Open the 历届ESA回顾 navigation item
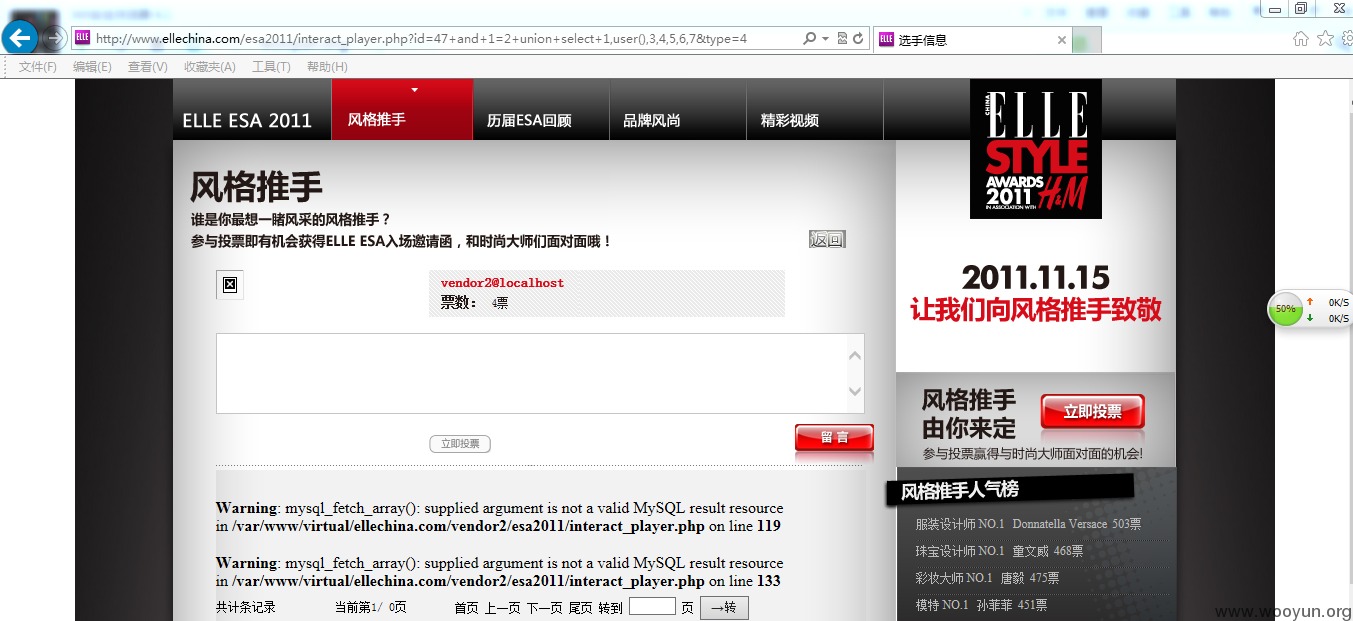The width and height of the screenshot is (1353, 621). pos(529,120)
